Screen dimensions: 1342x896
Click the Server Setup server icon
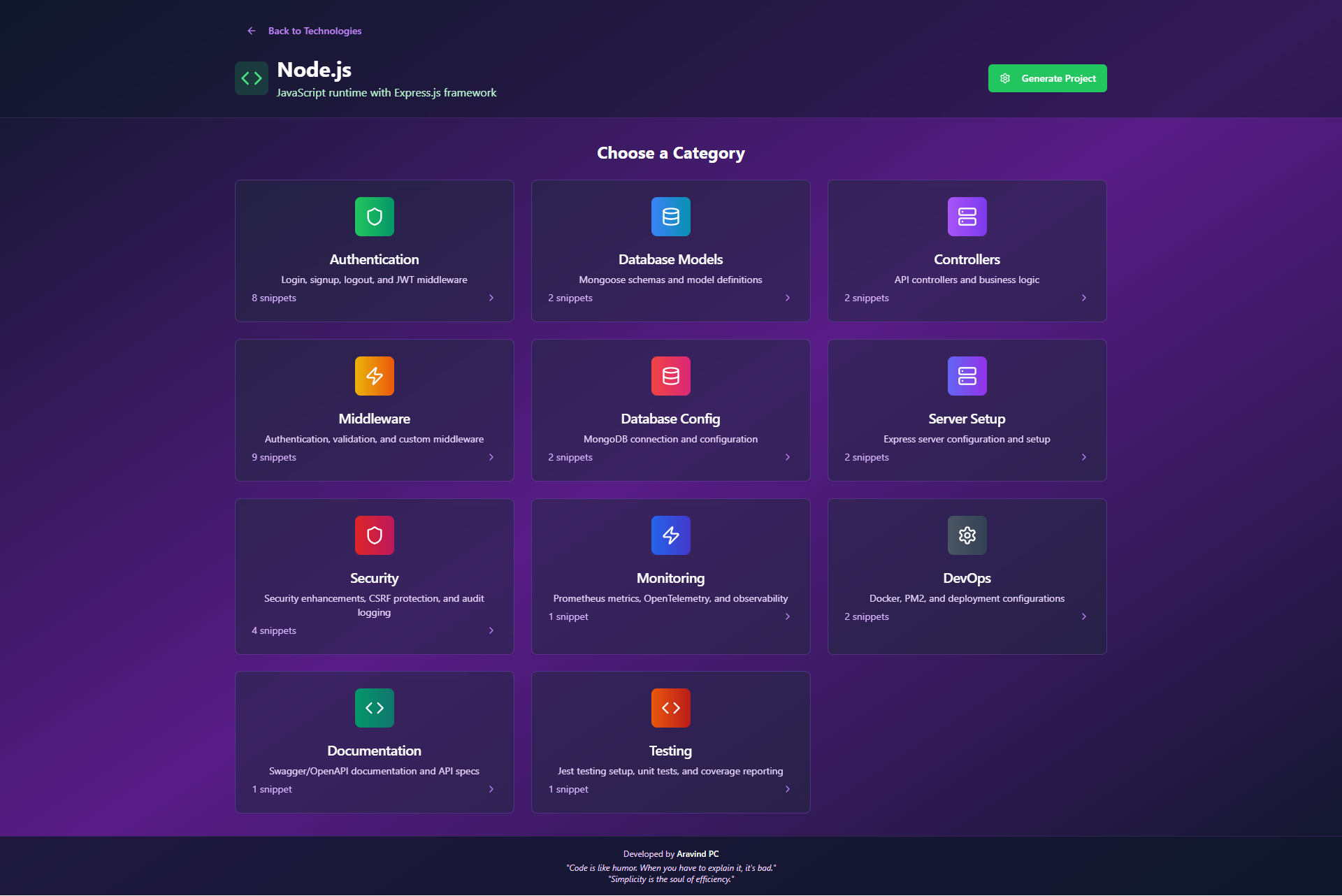967,376
